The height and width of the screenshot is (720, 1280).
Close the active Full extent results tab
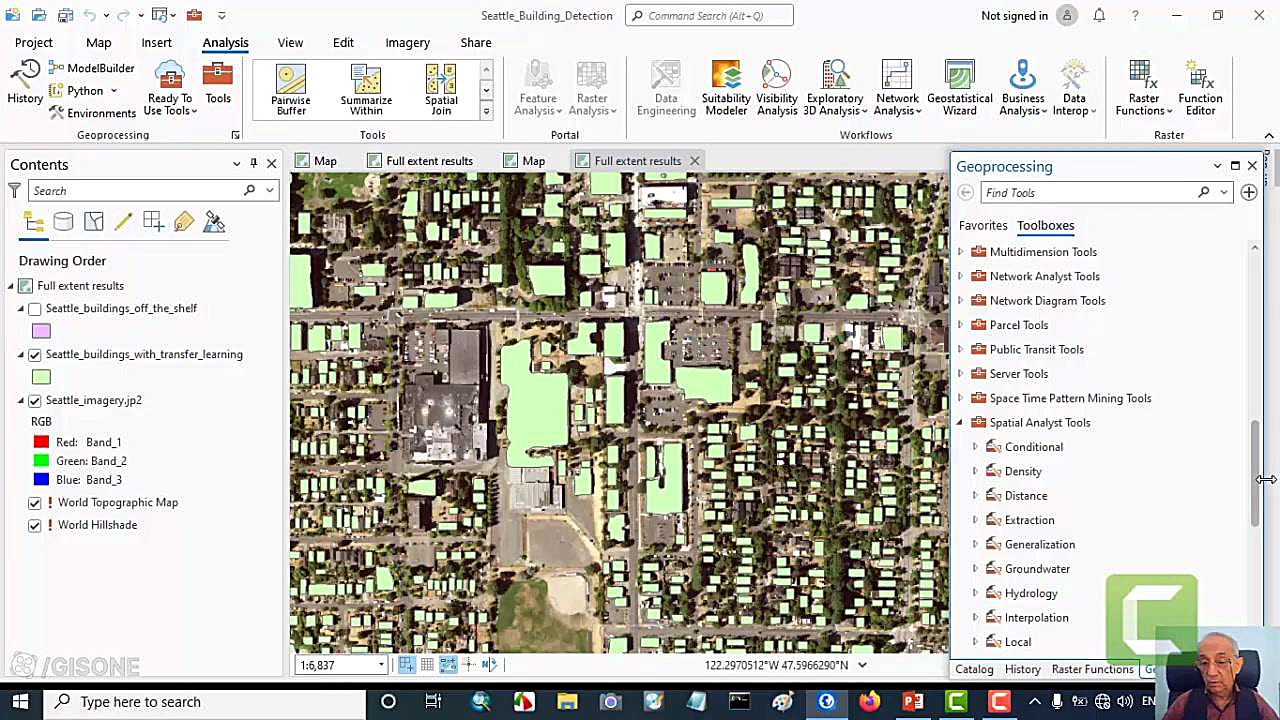[x=694, y=161]
